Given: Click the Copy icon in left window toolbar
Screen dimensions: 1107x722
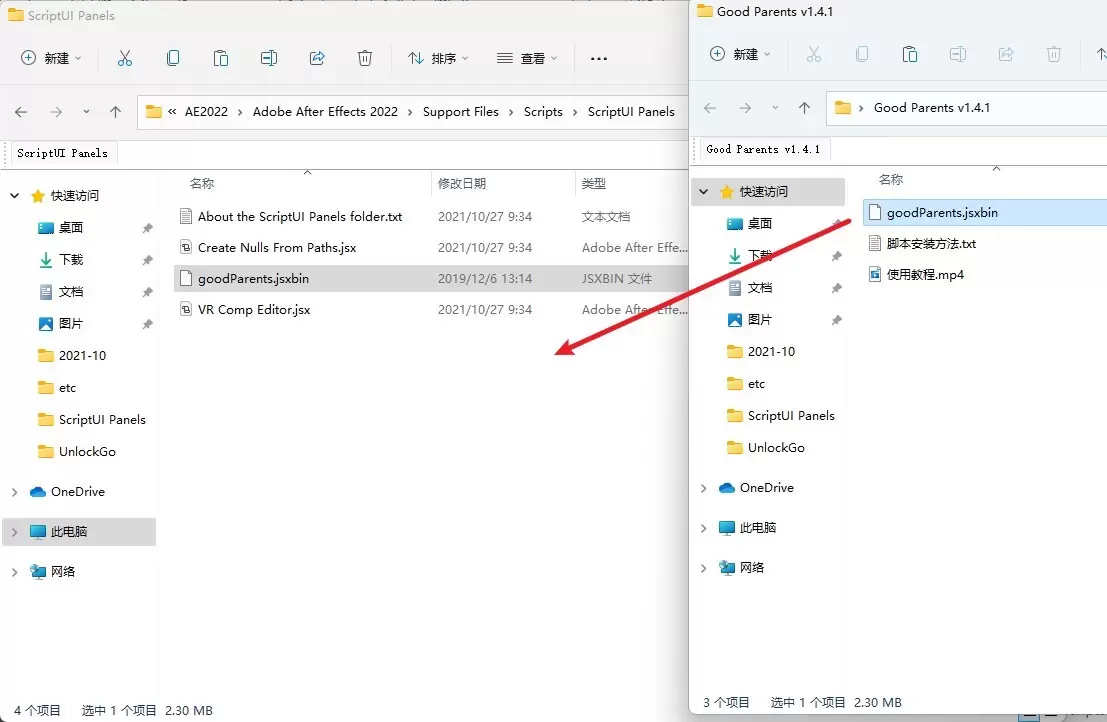Looking at the screenshot, I should [173, 59].
